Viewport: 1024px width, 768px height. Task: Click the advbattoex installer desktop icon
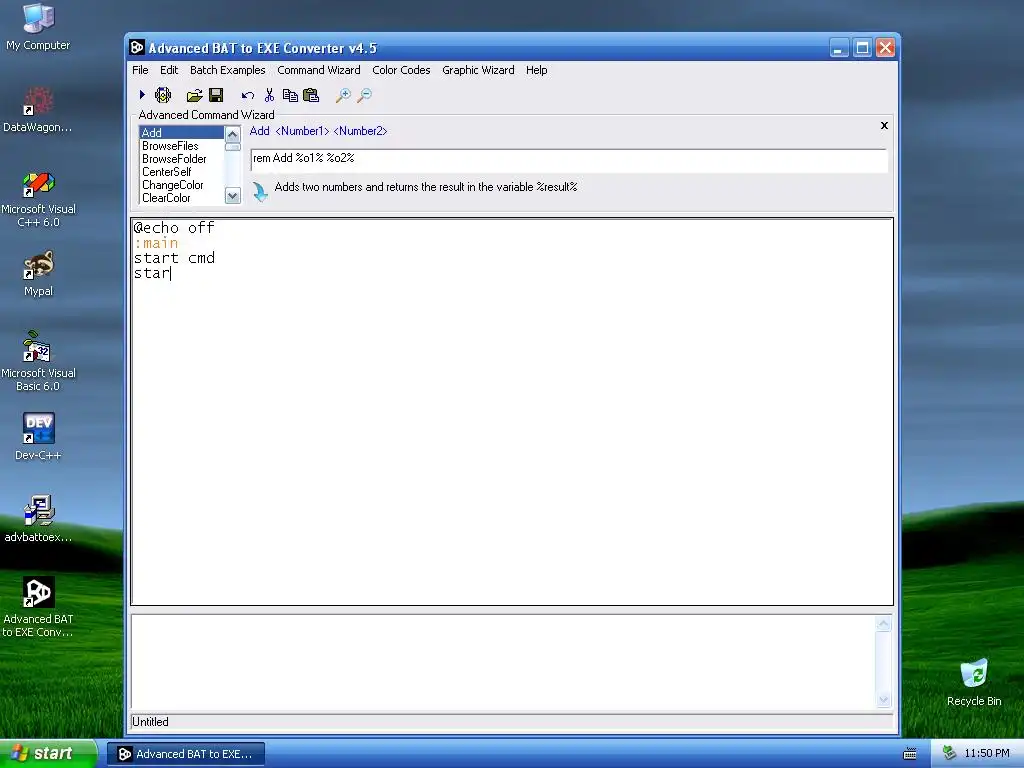[38, 519]
